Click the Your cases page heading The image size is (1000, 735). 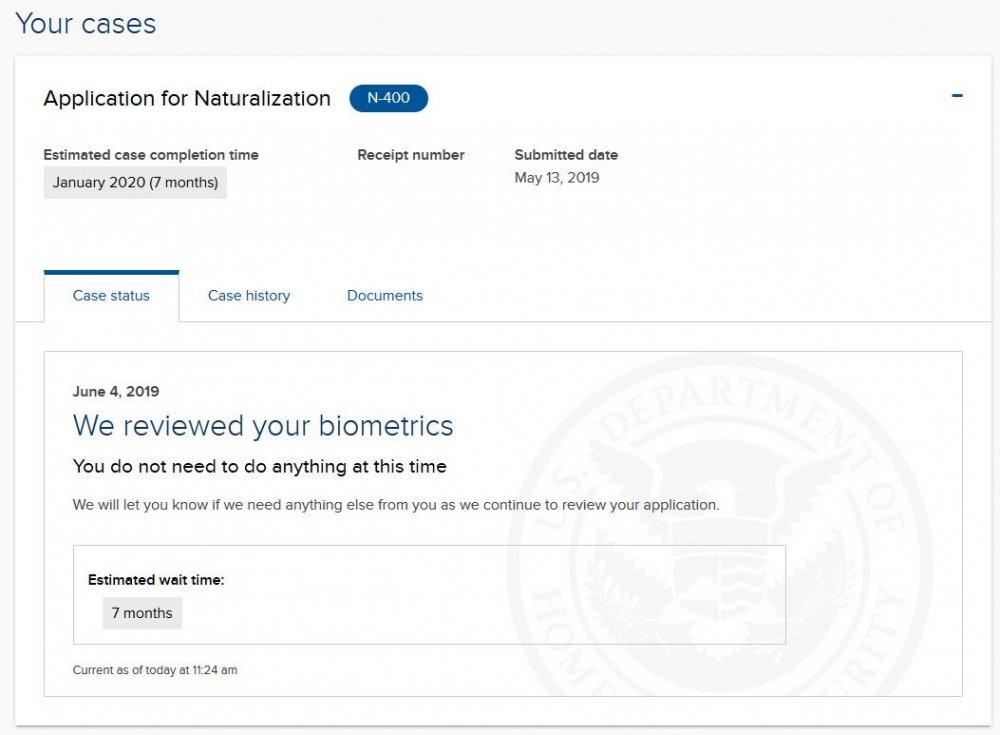click(86, 24)
